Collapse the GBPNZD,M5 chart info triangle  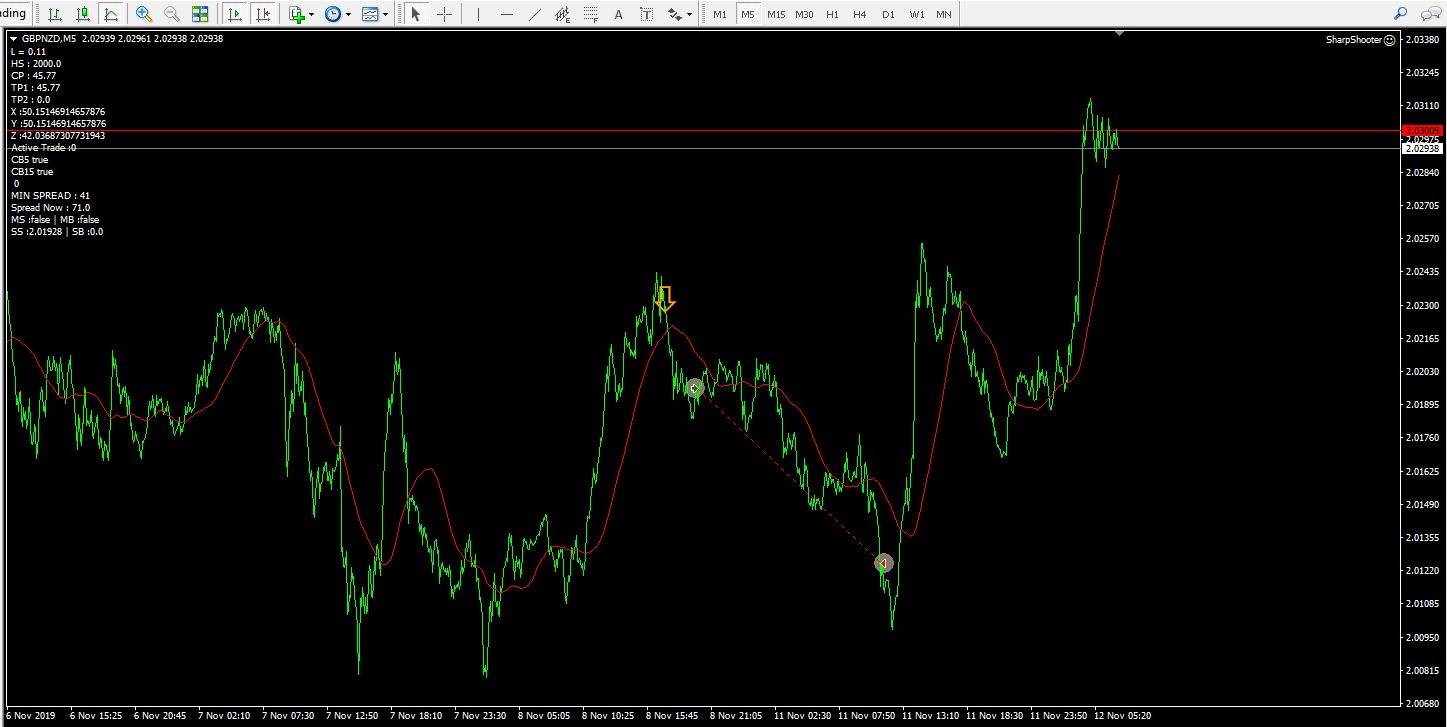coord(14,39)
